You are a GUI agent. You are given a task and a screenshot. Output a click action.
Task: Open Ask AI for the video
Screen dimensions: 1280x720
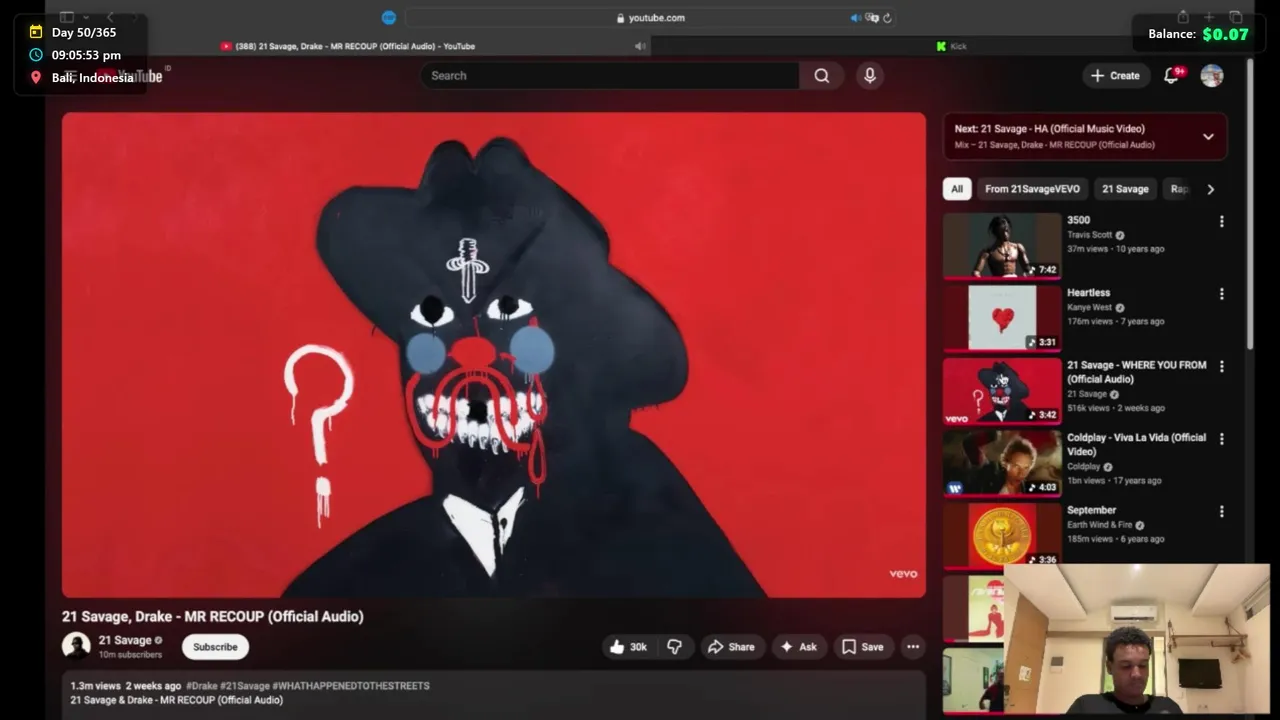799,647
